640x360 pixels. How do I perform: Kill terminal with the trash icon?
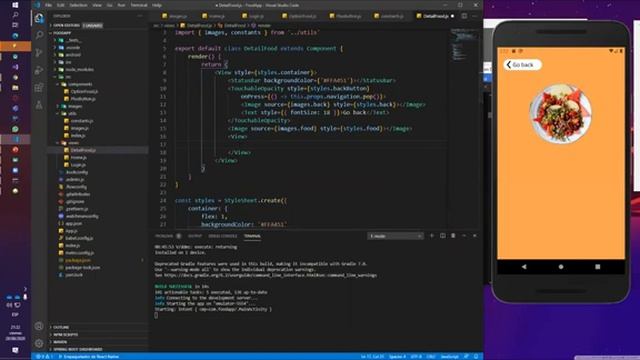[x=453, y=236]
